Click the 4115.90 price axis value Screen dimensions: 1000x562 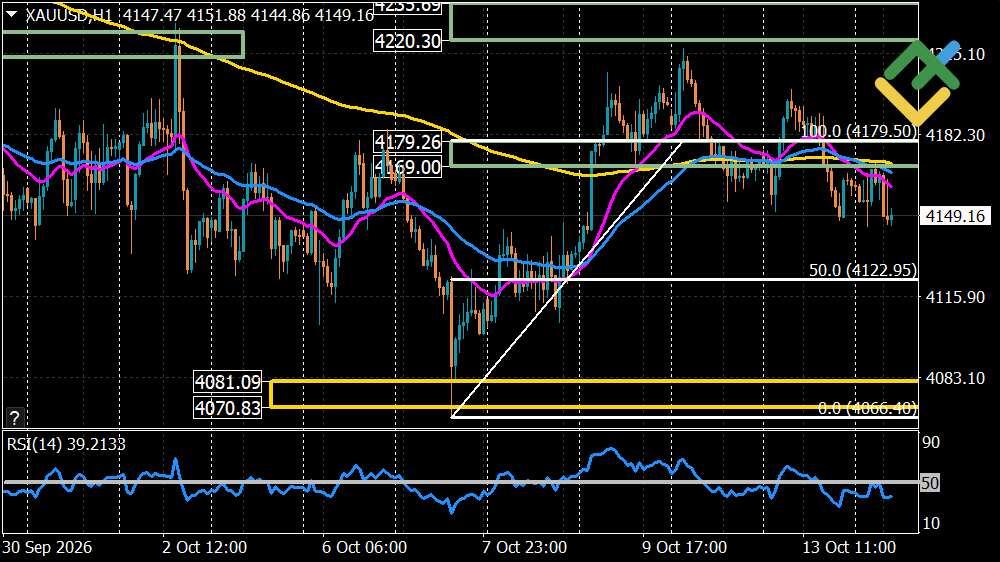pos(955,297)
